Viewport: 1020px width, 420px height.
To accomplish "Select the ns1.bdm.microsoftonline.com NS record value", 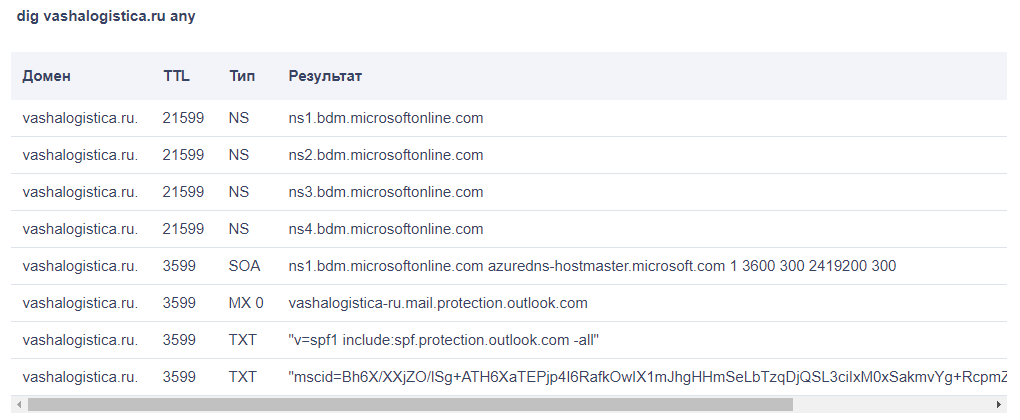I will coord(385,118).
